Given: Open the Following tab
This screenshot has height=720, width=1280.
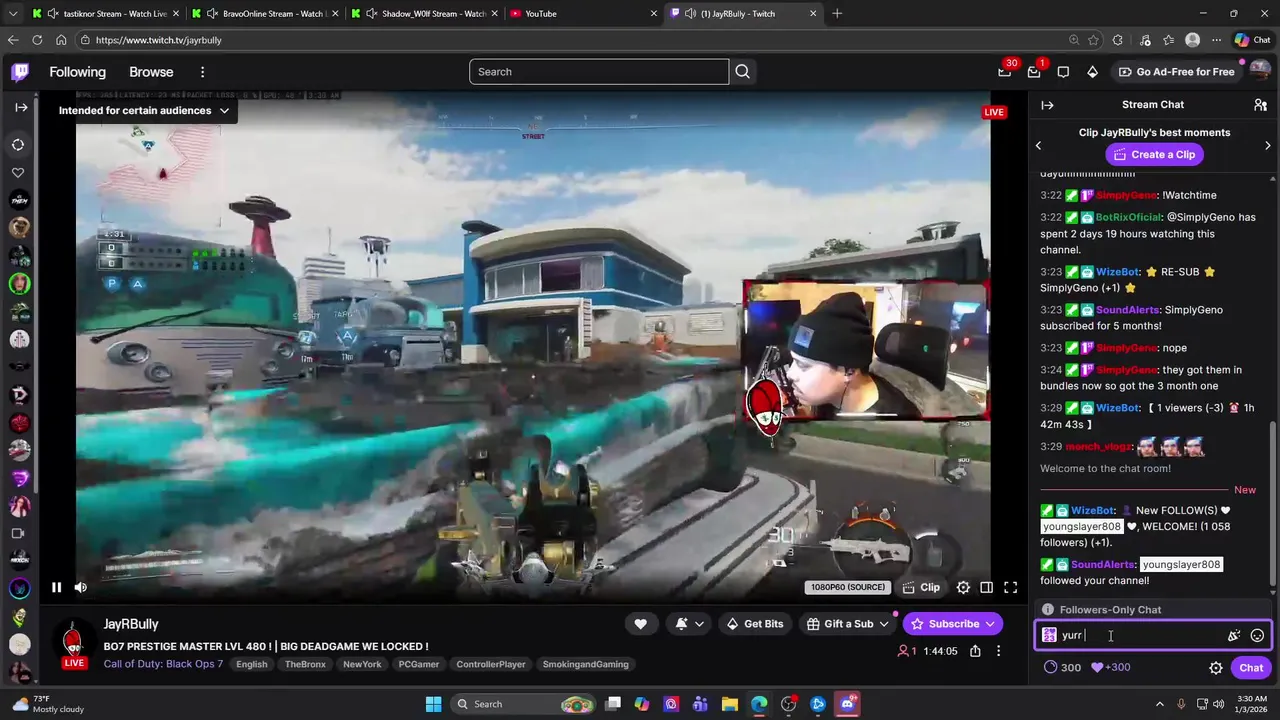Looking at the screenshot, I should coord(77,72).
